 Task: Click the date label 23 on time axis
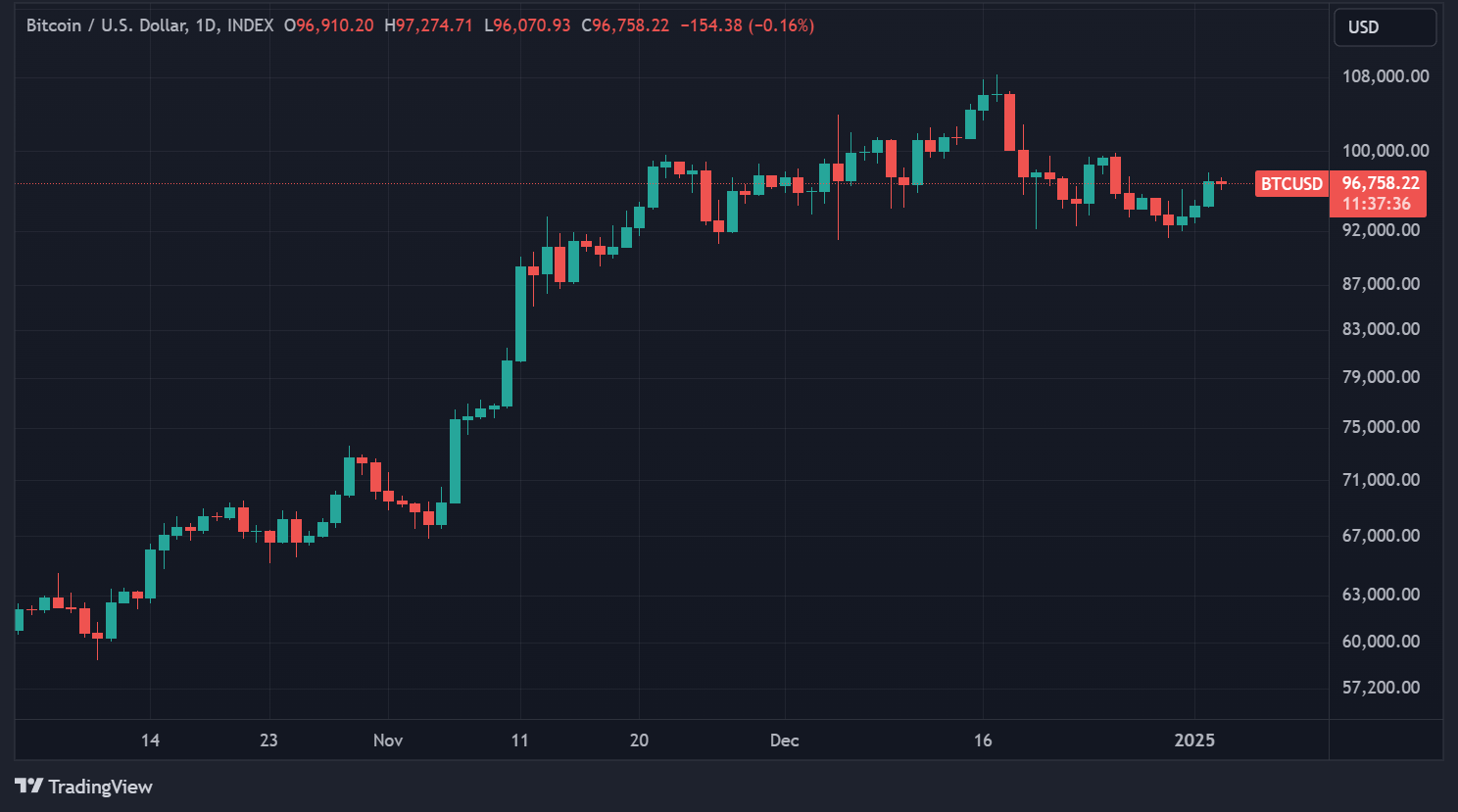coord(268,740)
